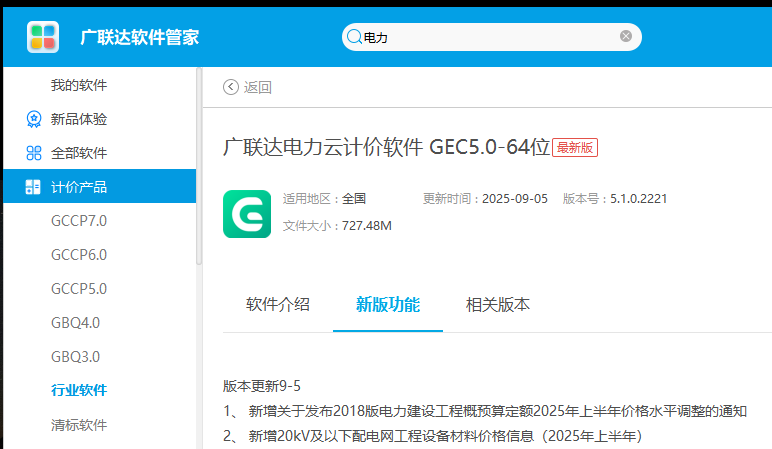
Task: Open 全部软件 in the sidebar
Action: [x=79, y=153]
